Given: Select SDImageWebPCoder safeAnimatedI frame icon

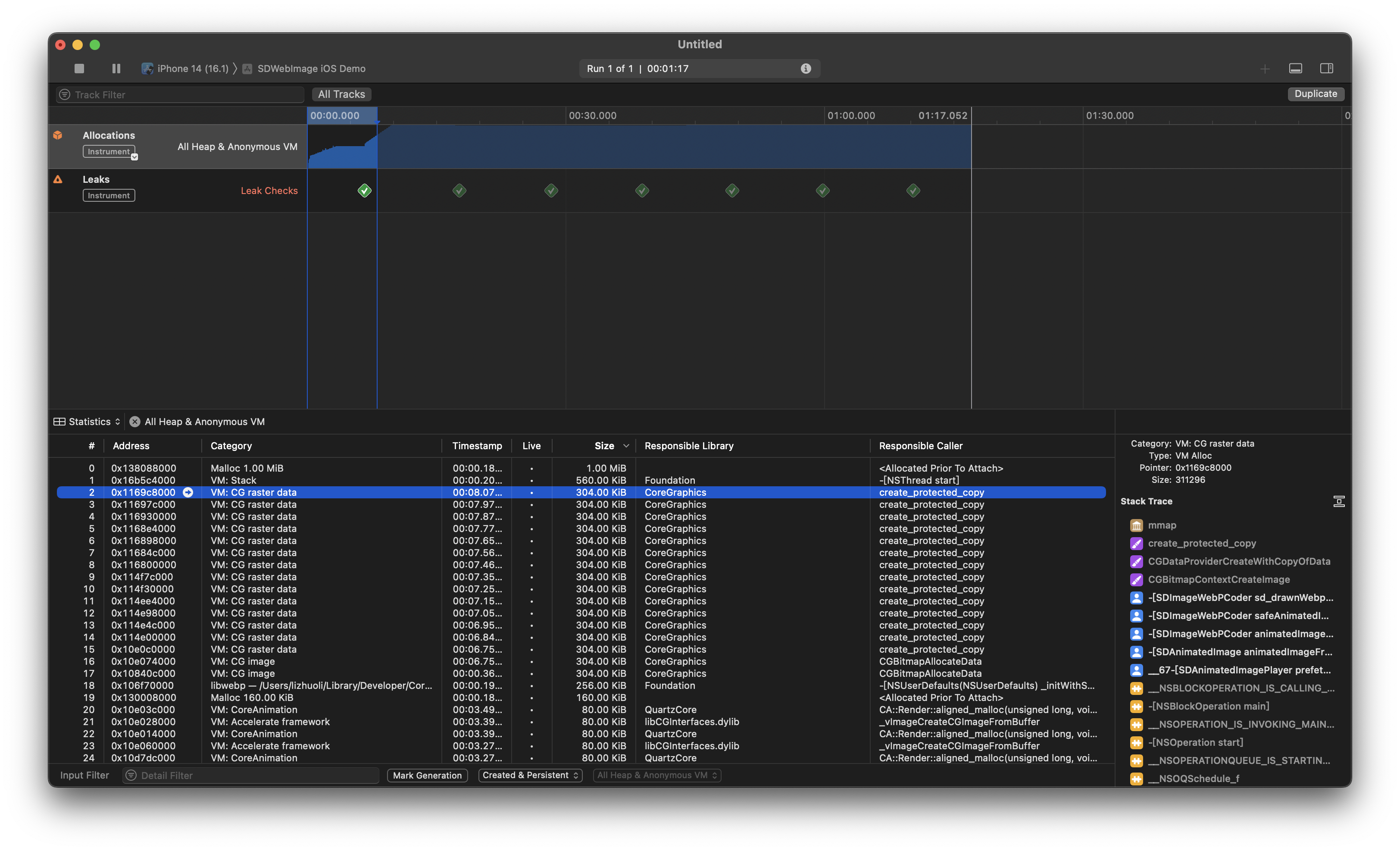Looking at the screenshot, I should coord(1136,616).
